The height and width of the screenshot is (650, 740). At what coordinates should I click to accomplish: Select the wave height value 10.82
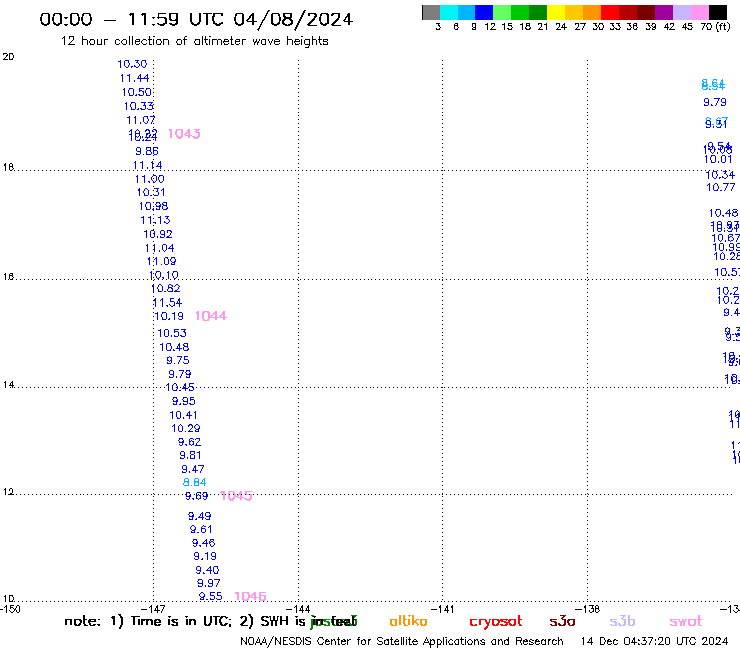click(x=166, y=288)
